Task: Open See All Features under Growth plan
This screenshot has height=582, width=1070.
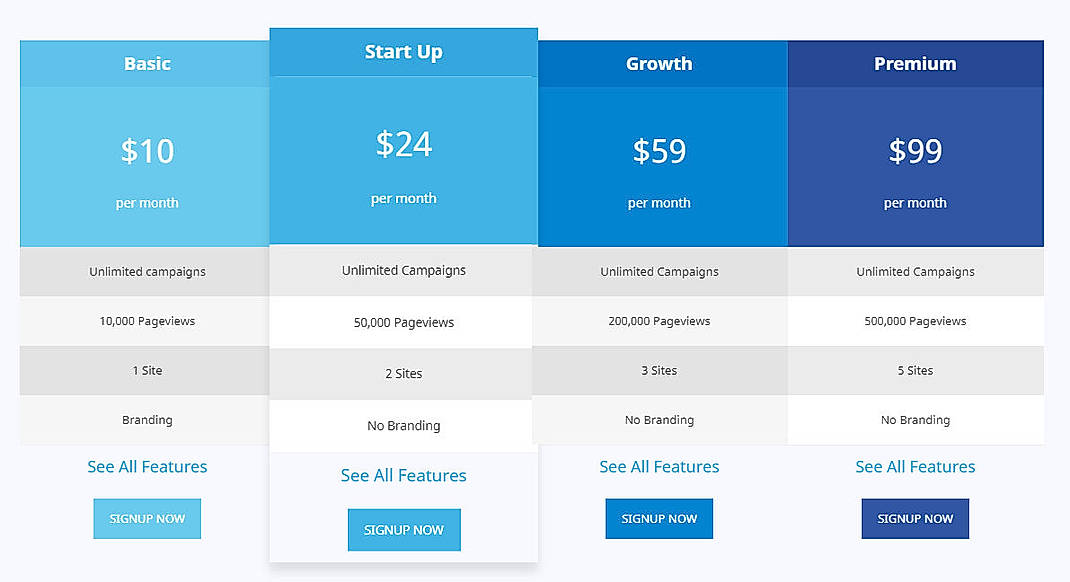Action: [659, 466]
